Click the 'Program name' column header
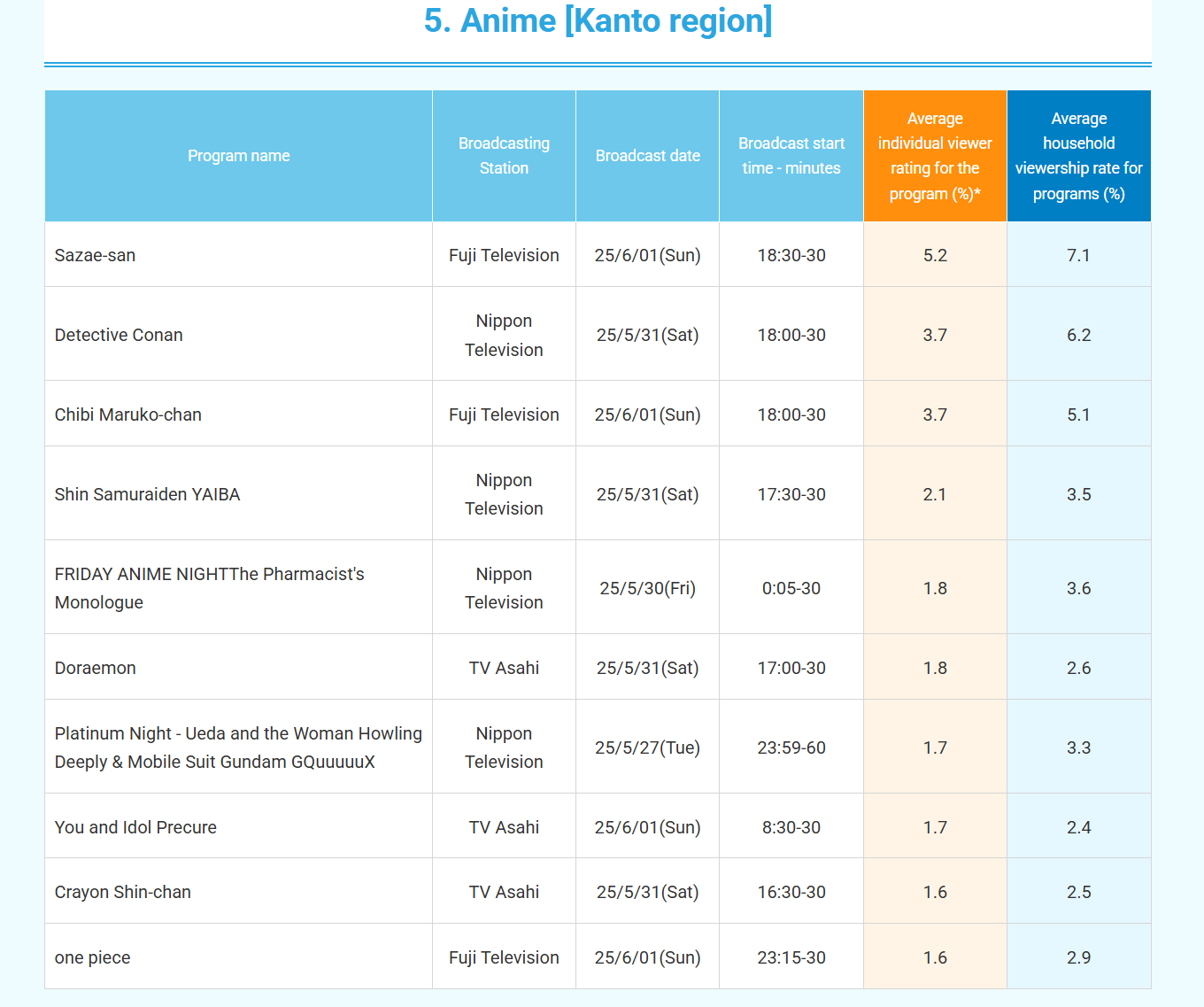This screenshot has height=1007, width=1204. coord(238,156)
